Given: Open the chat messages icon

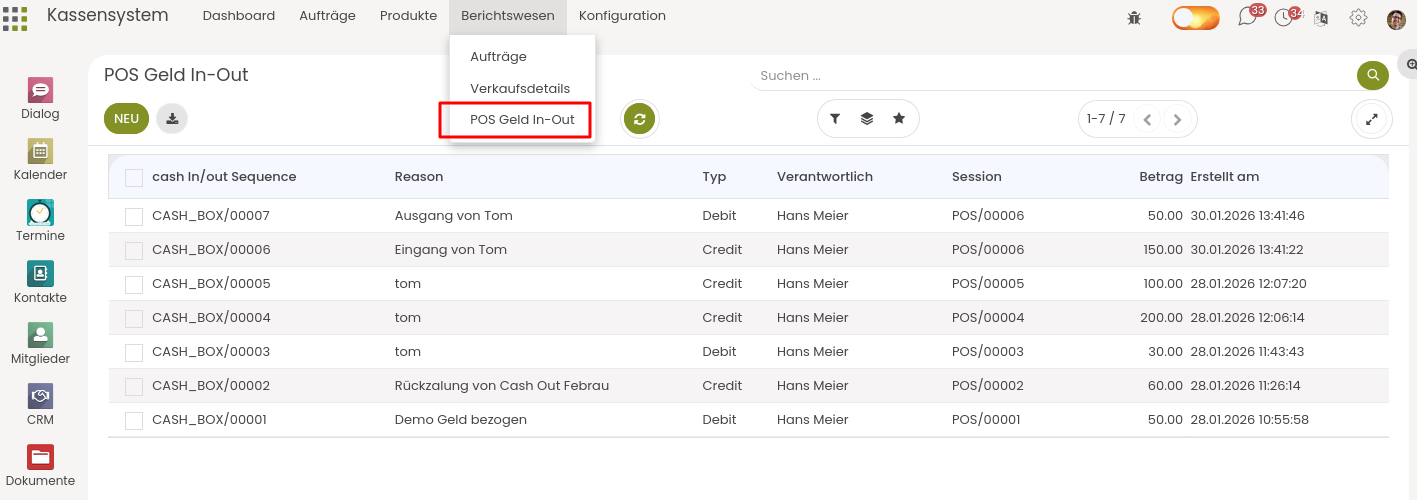Looking at the screenshot, I should [x=1247, y=17].
